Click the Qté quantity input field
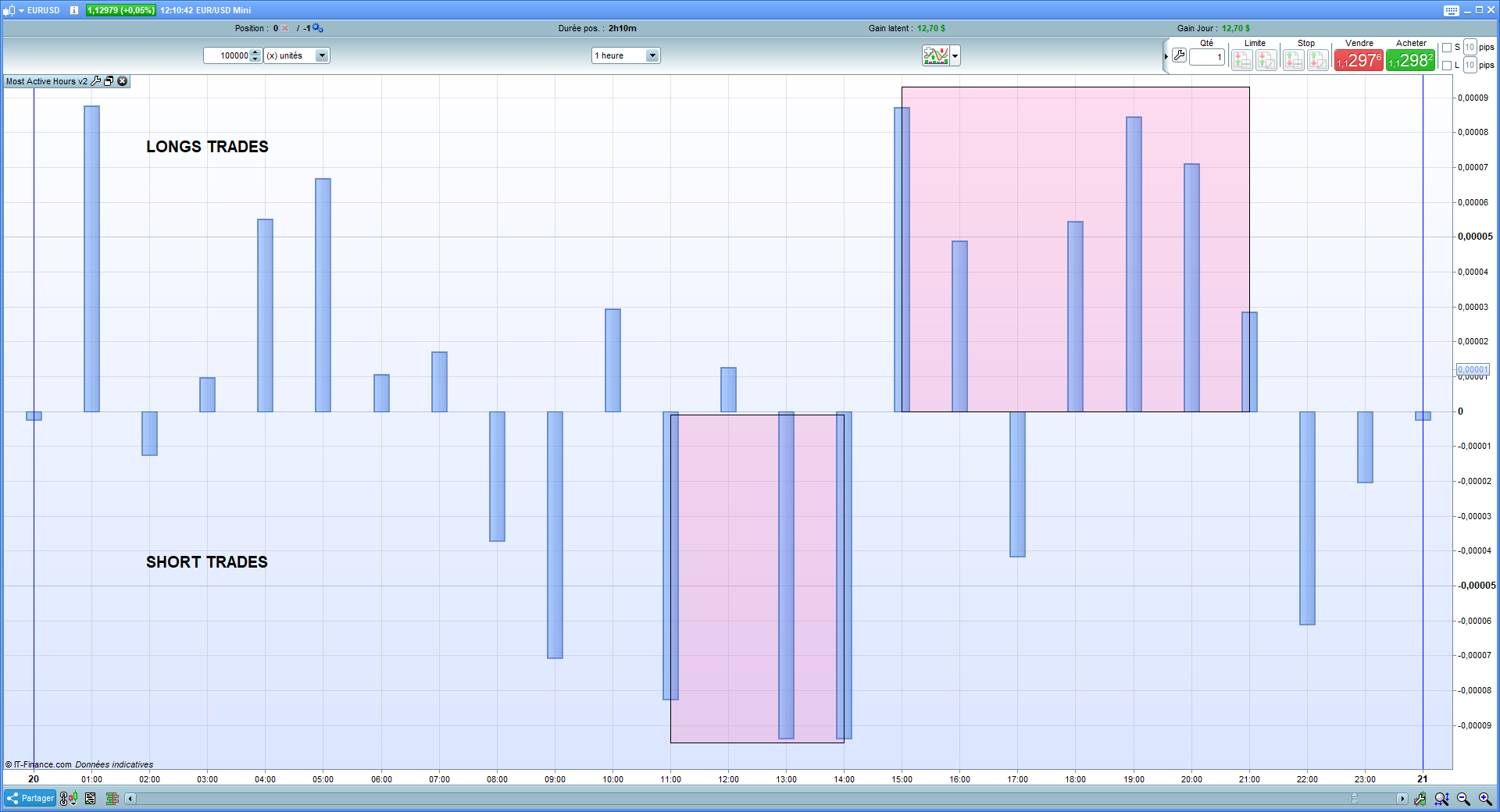This screenshot has width=1500, height=812. (1207, 57)
